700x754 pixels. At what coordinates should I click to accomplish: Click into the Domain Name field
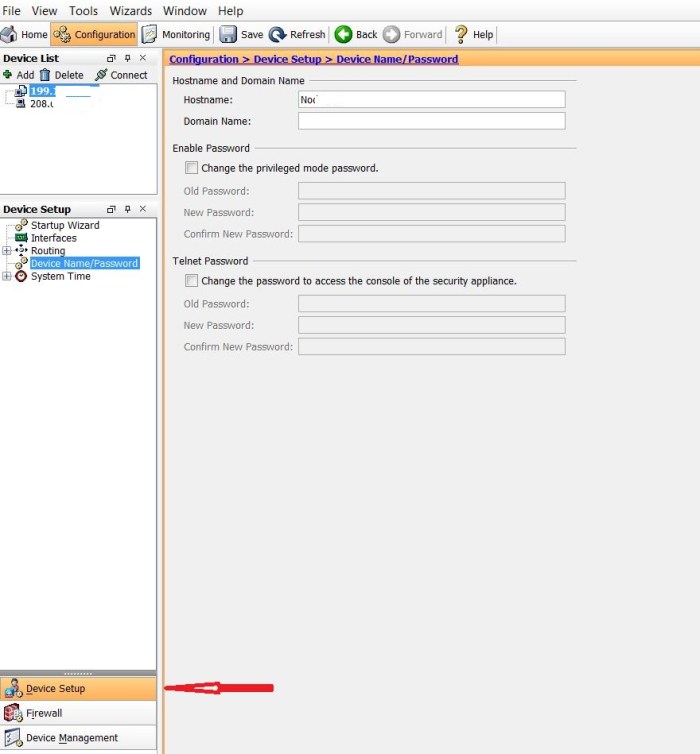(431, 121)
